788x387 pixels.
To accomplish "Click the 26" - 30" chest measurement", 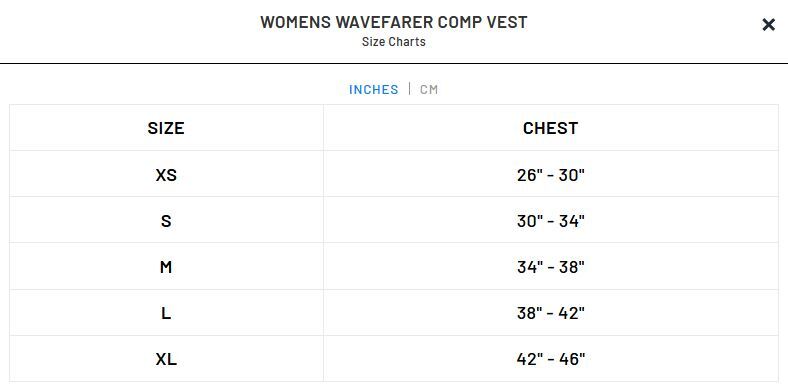I will pyautogui.click(x=550, y=175).
